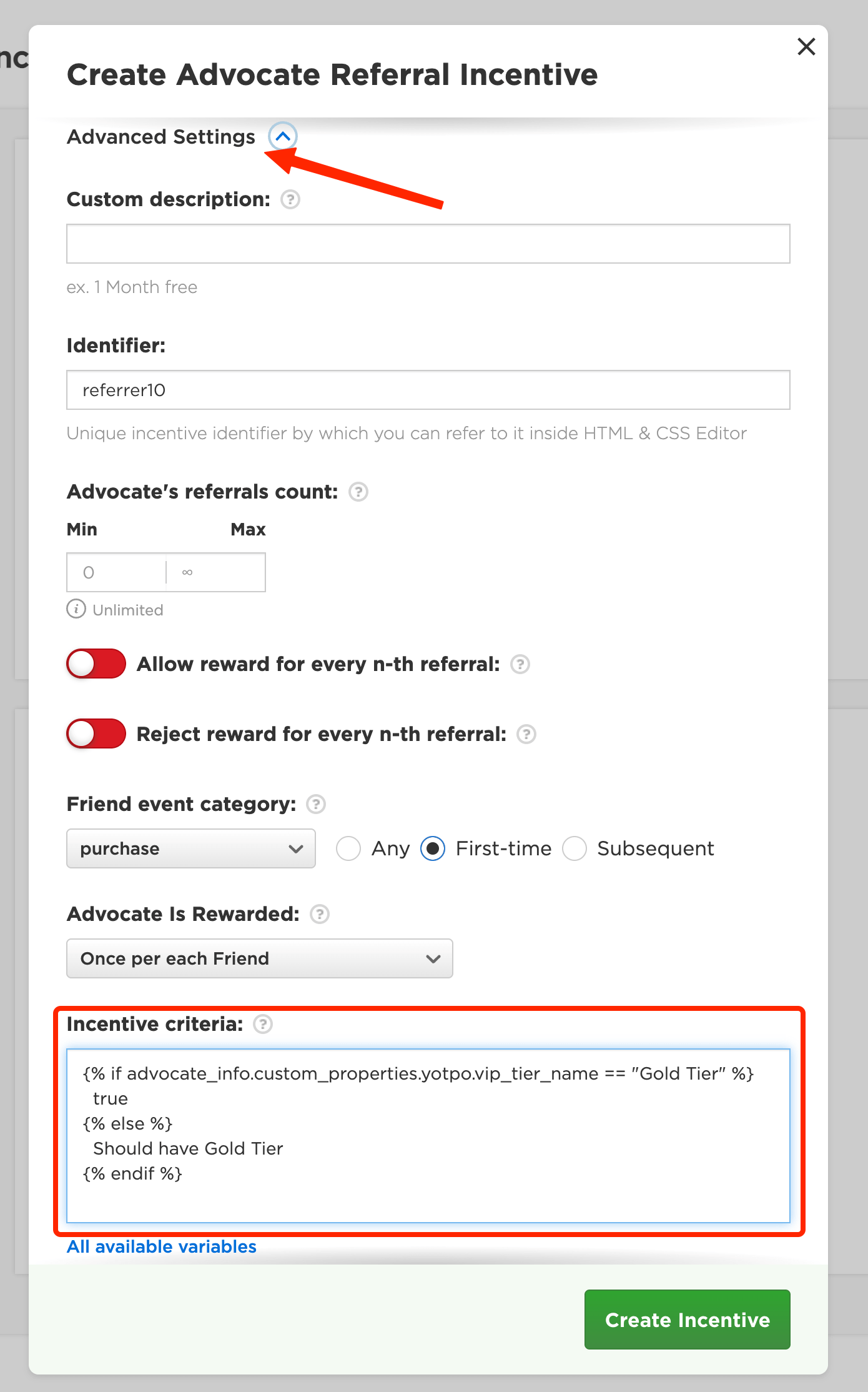Screen dimensions: 868x1392
Task: Click the Create Incentive button
Action: 687,1320
